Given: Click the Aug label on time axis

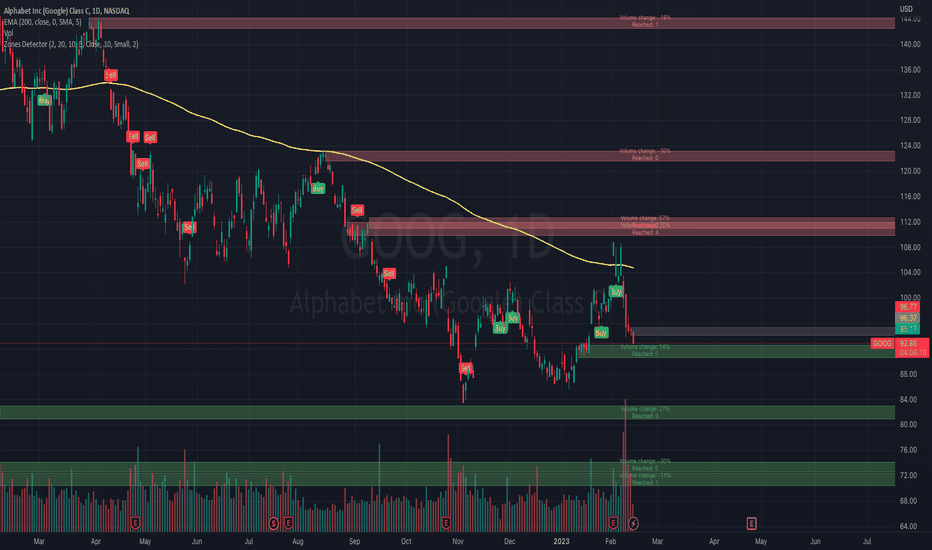Looking at the screenshot, I should pos(298,541).
